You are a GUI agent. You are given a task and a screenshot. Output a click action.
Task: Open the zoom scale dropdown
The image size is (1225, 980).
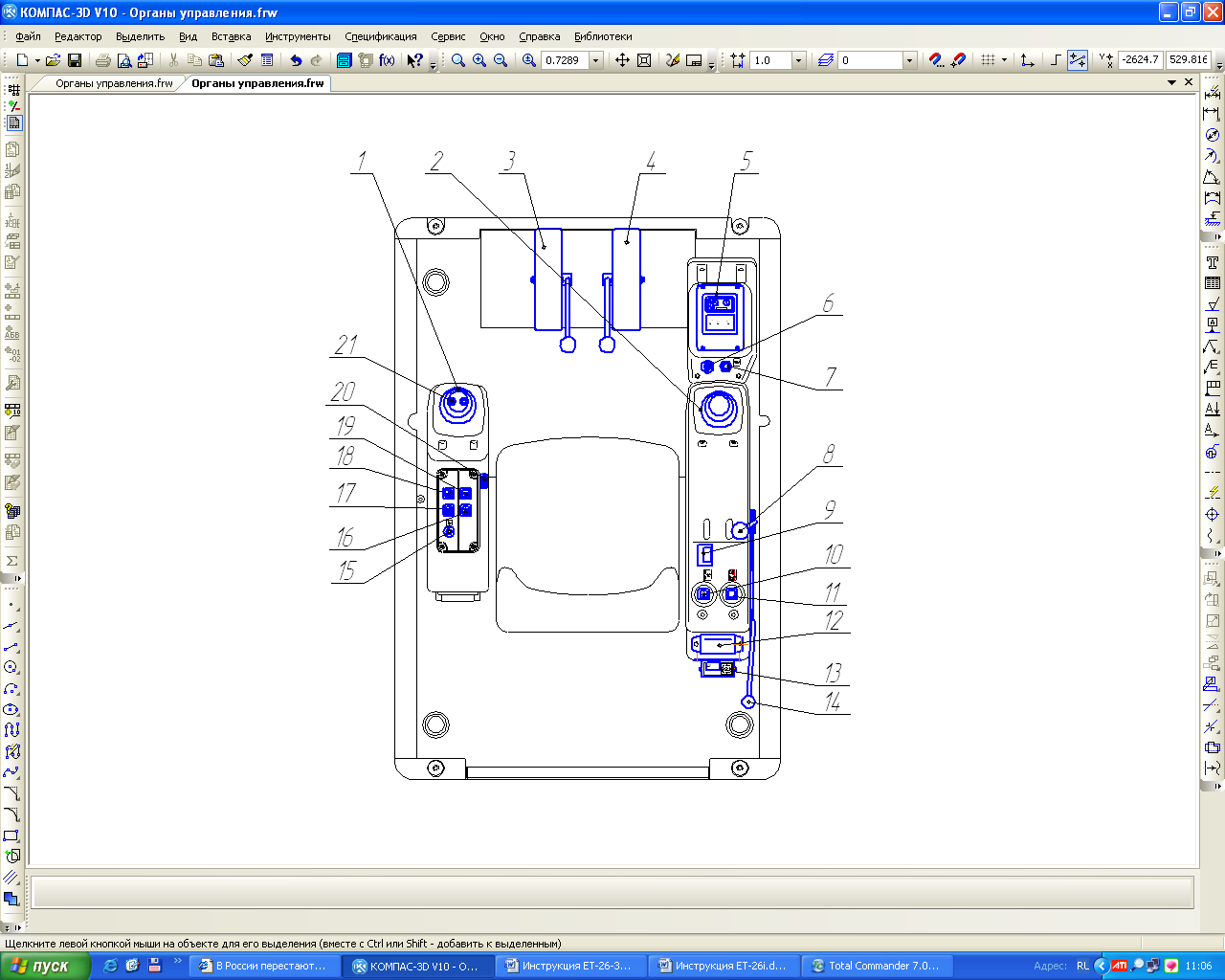pos(596,60)
